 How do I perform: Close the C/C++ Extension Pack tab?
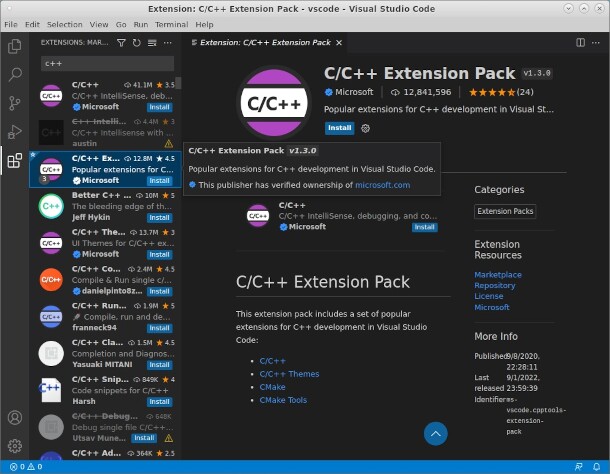click(339, 42)
